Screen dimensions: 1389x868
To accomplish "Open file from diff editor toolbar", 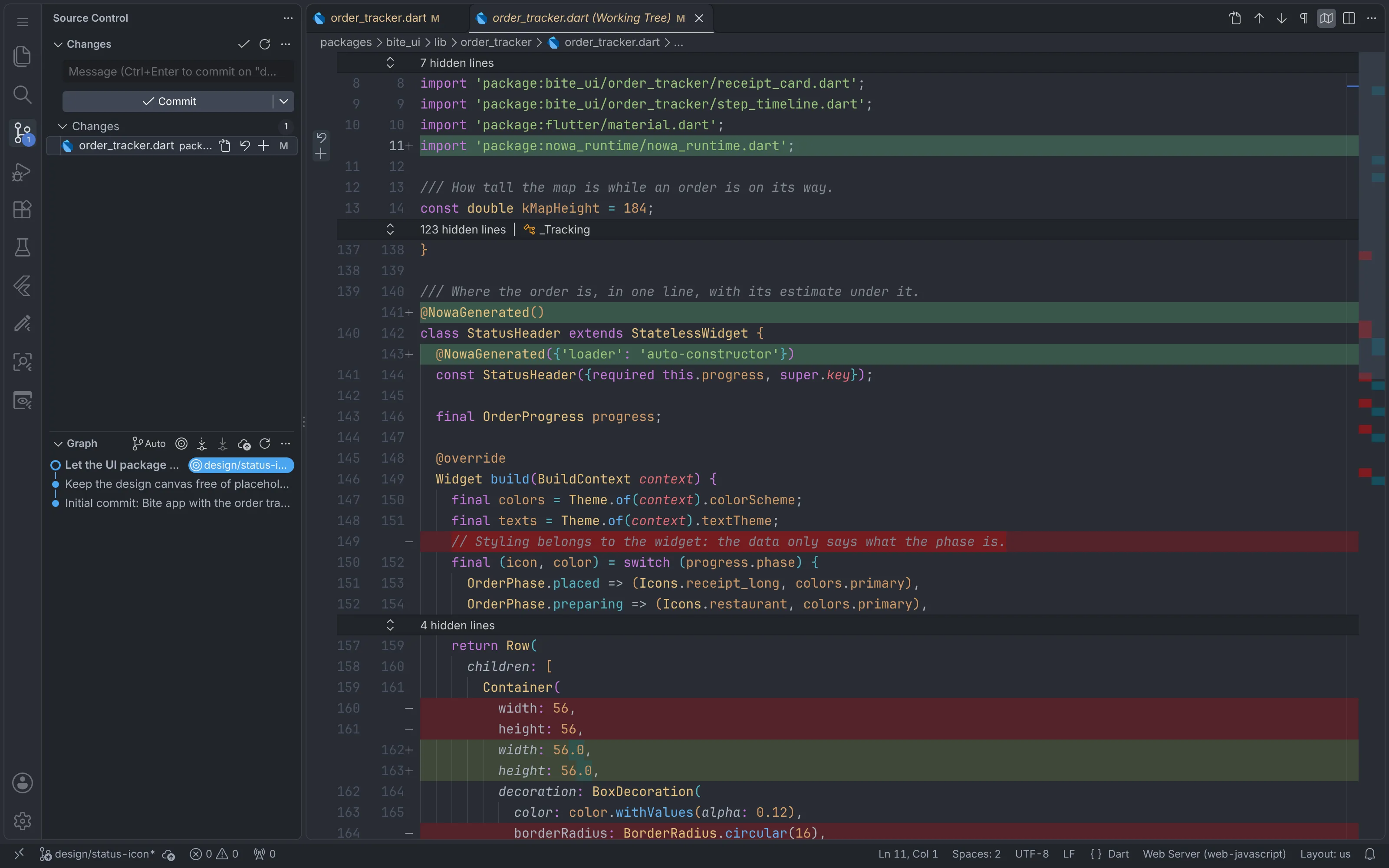I will coord(1236,18).
